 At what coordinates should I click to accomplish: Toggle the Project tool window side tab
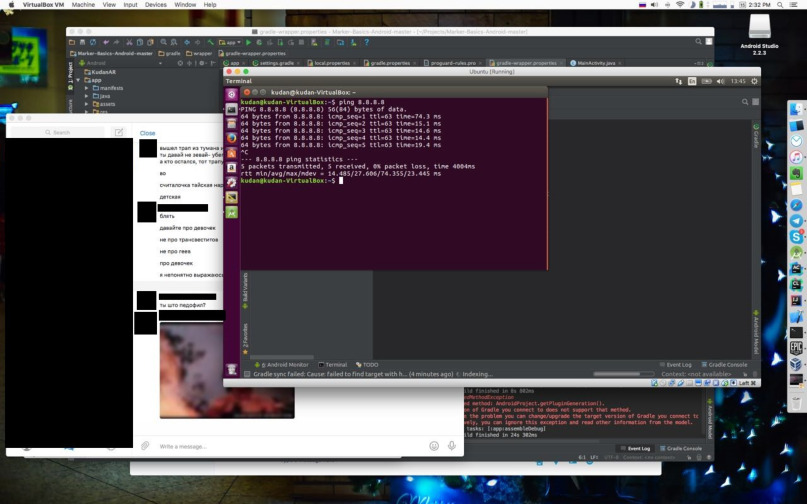tap(70, 72)
